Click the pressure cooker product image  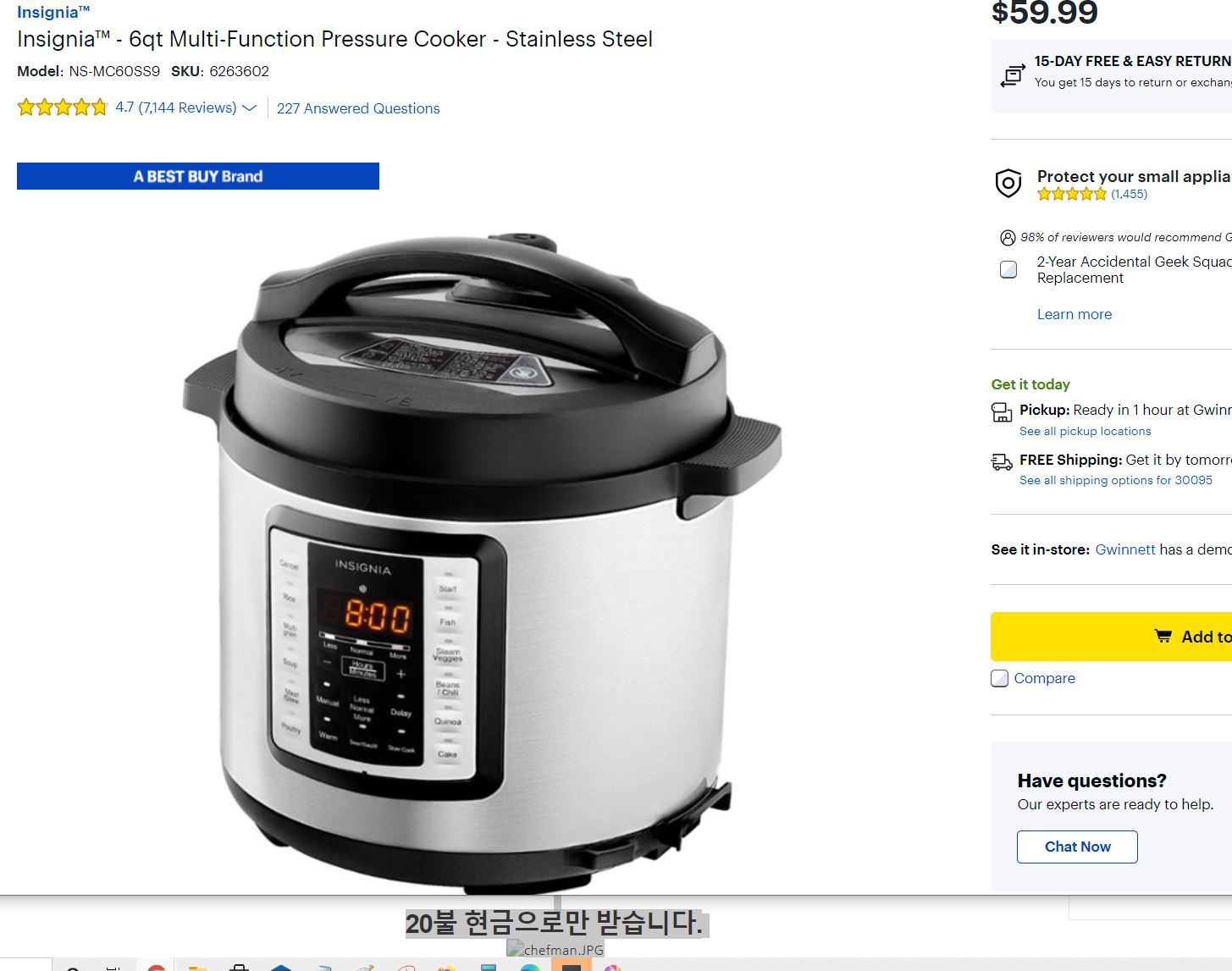point(482,562)
